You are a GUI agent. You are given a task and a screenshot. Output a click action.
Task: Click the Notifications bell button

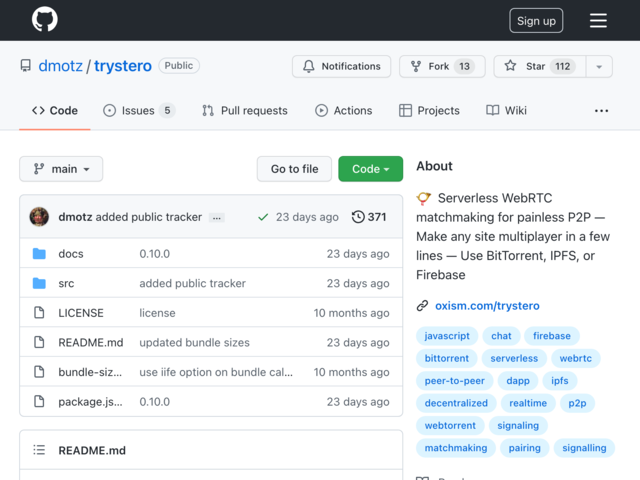point(341,66)
